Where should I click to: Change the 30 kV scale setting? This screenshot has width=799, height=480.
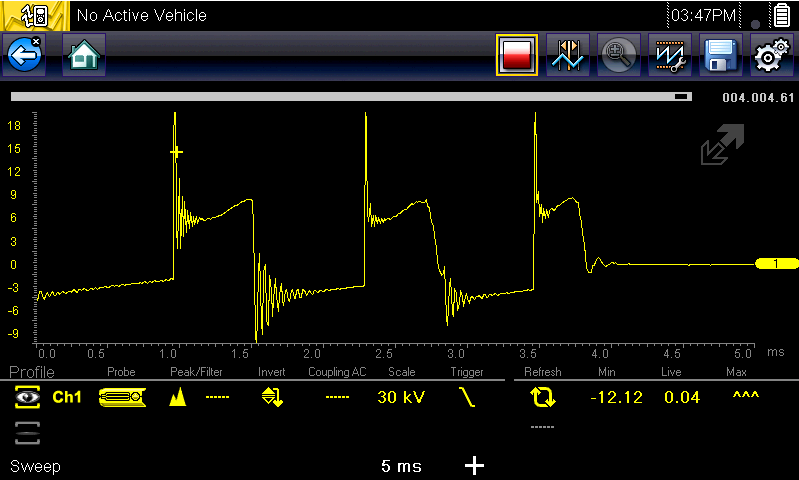point(401,397)
